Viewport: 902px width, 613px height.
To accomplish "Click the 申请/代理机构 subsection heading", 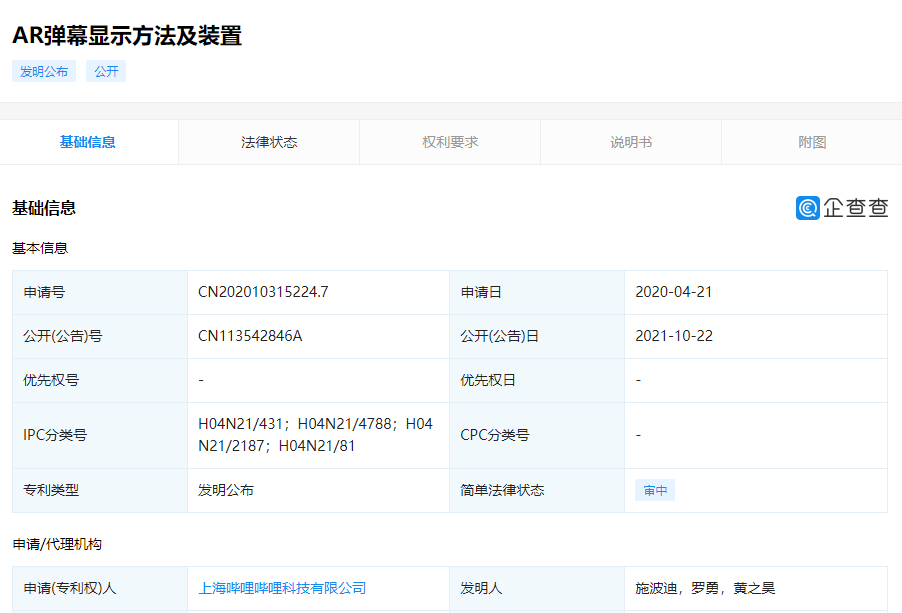I will click(x=57, y=544).
